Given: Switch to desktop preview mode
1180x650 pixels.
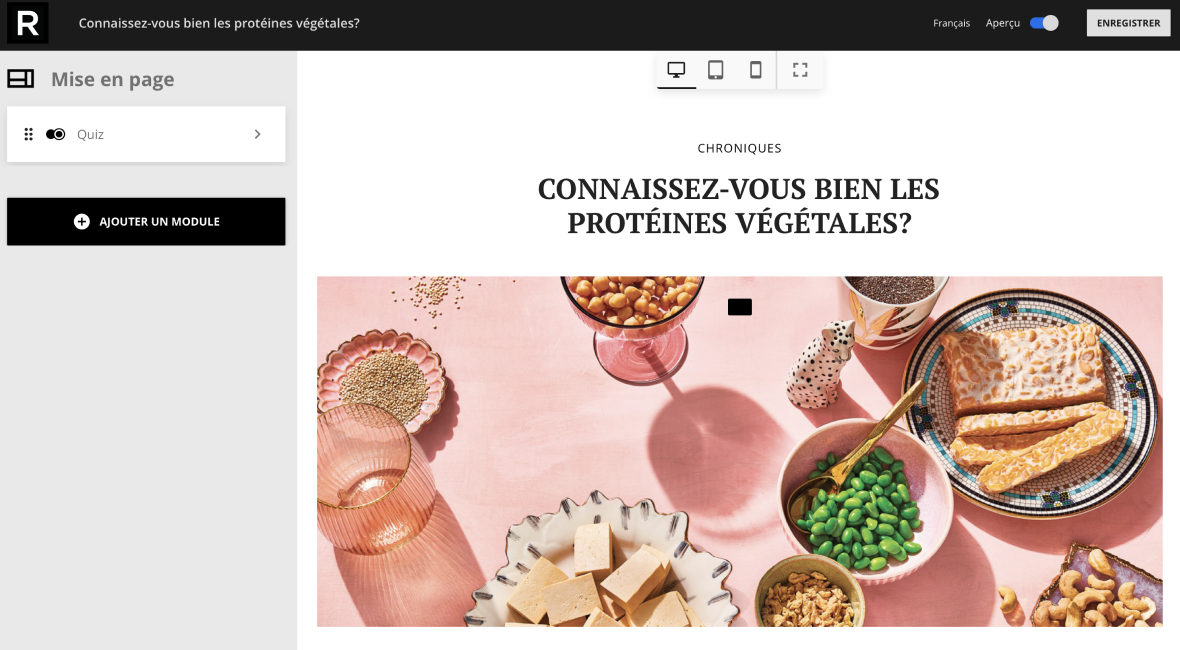Looking at the screenshot, I should click(677, 70).
